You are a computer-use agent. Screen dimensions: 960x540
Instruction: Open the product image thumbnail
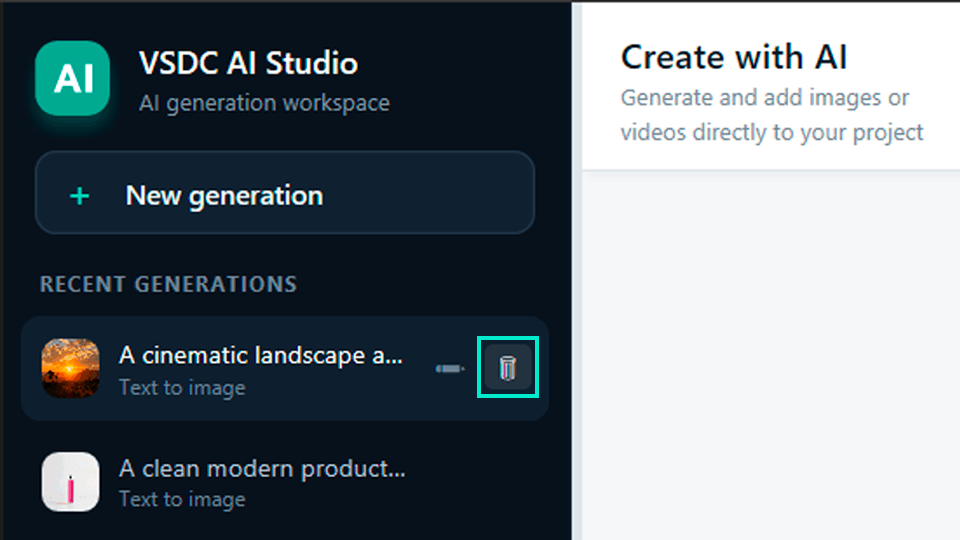tap(70, 481)
